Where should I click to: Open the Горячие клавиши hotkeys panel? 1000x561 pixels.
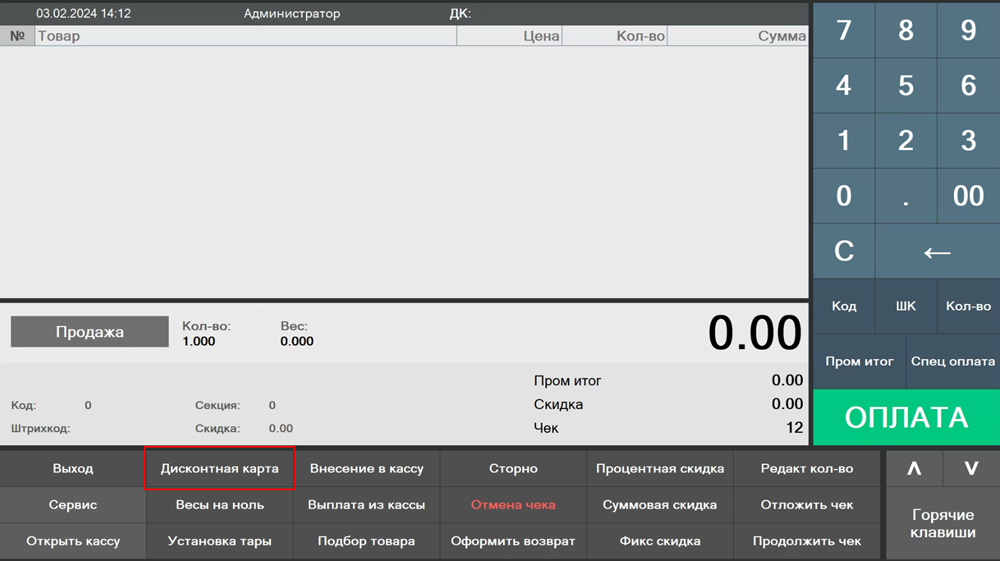[x=943, y=523]
